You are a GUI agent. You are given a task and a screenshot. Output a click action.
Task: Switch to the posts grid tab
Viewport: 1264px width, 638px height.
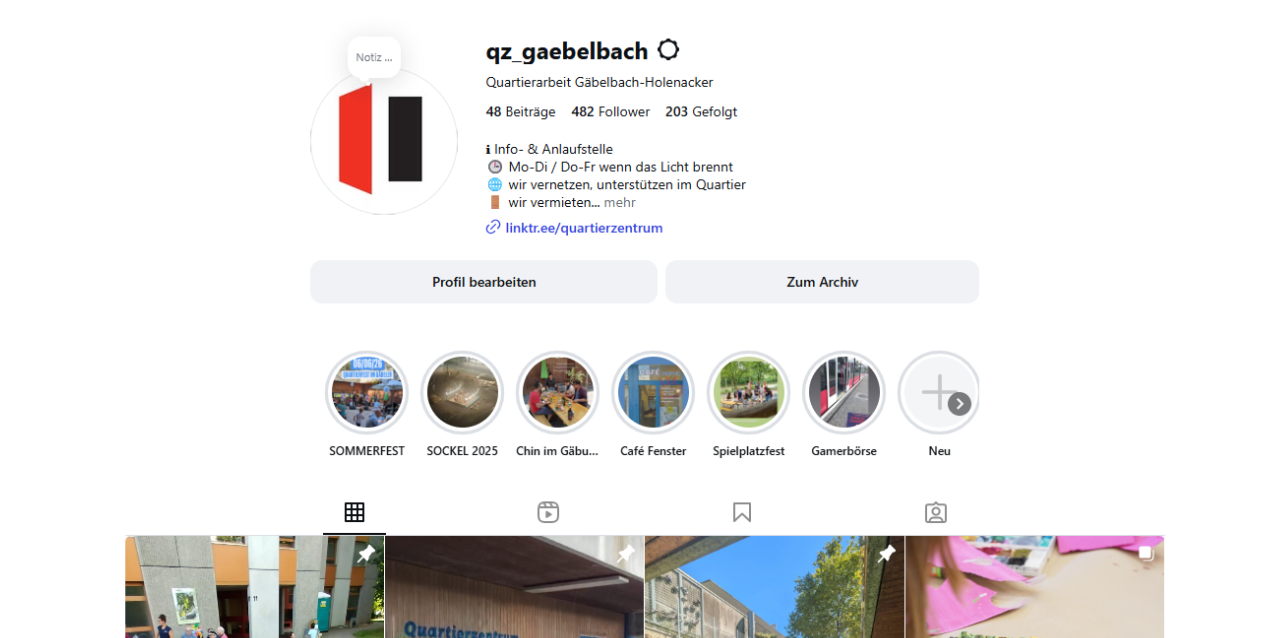[x=354, y=512]
